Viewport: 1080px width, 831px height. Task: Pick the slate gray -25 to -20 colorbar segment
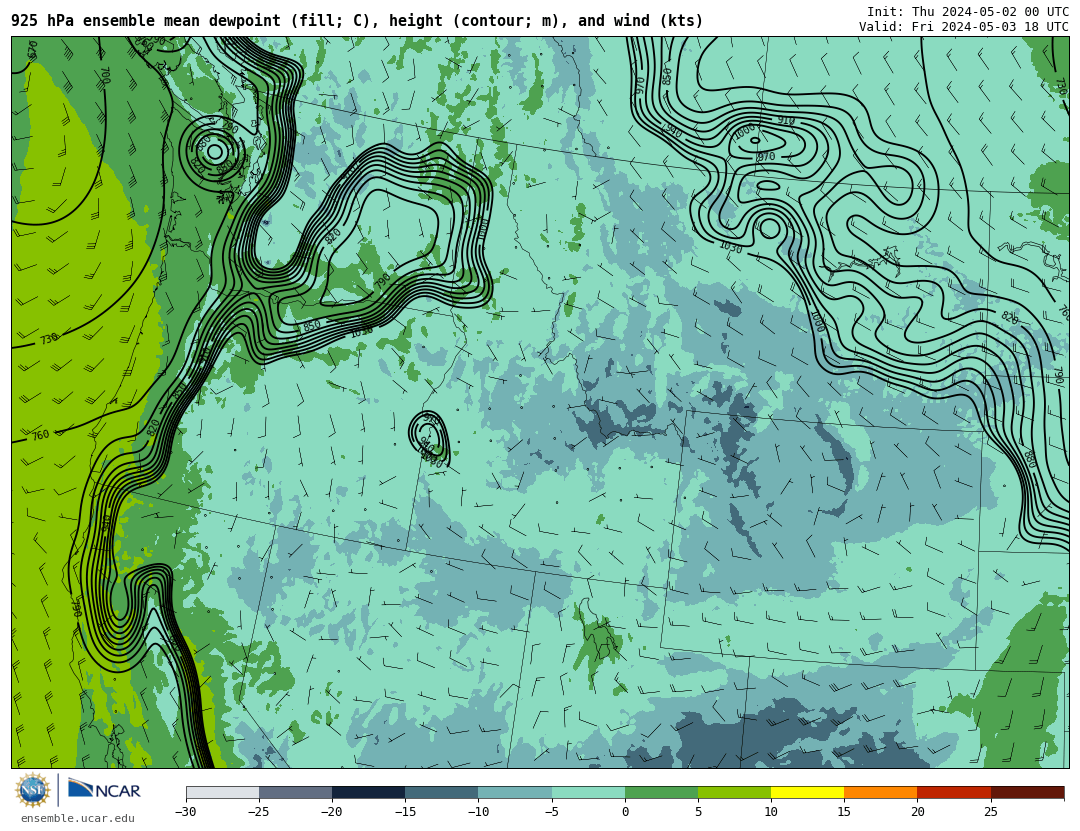295,793
